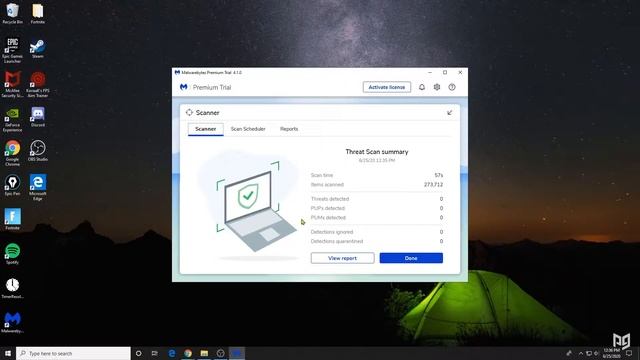Open the GeForce Experience desktop shortcut

(x=12, y=120)
